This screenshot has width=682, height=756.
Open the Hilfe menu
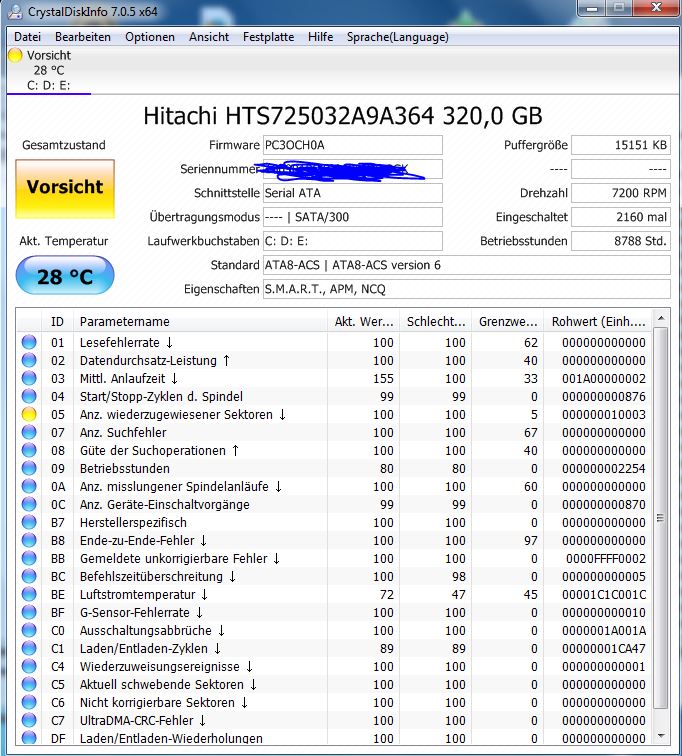point(321,37)
